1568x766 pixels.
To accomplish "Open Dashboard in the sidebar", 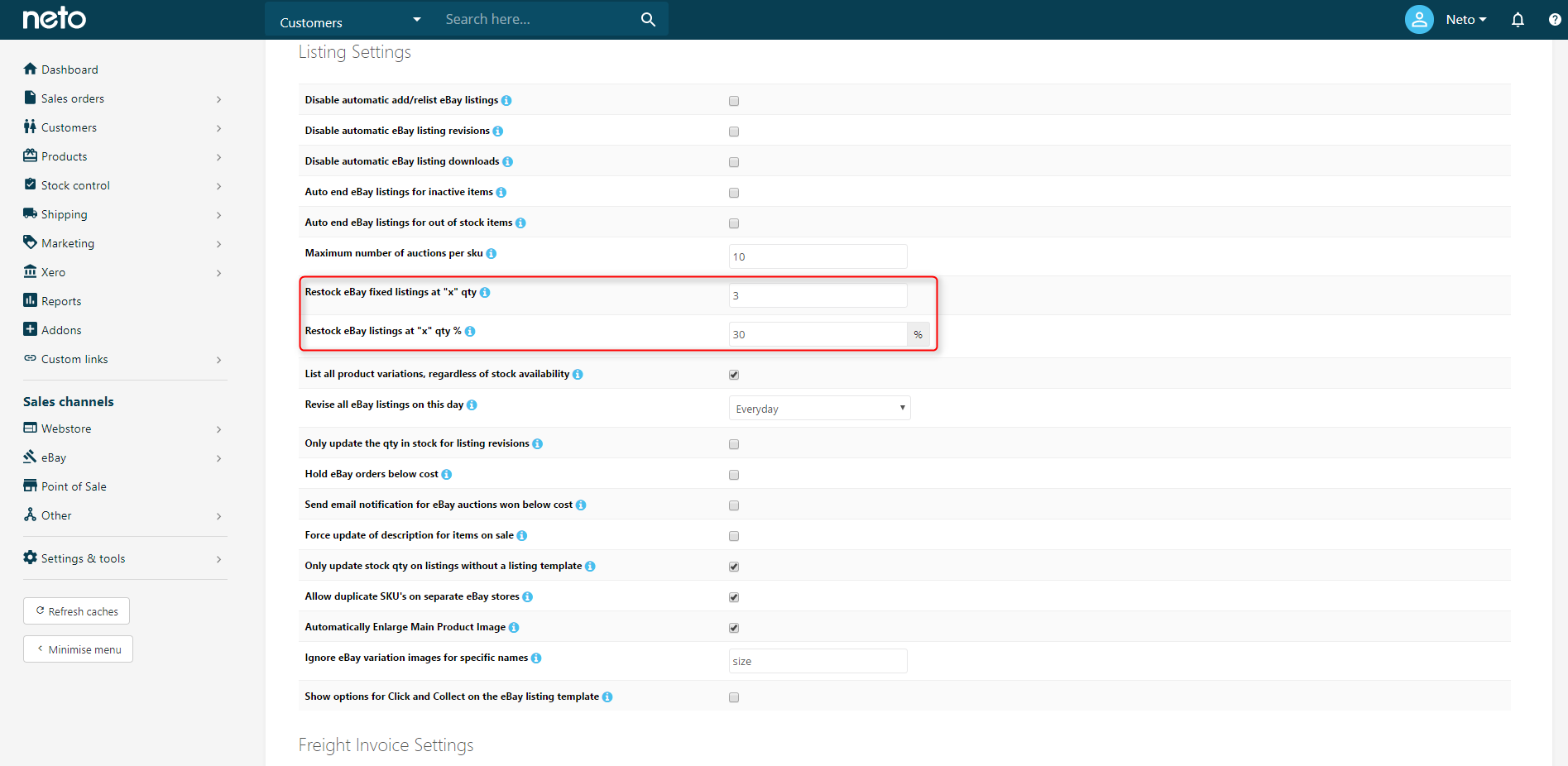I will pyautogui.click(x=70, y=69).
